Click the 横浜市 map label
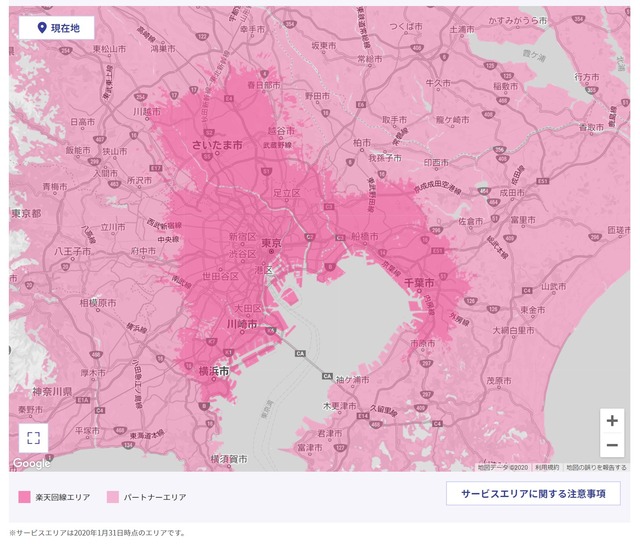The height and width of the screenshot is (544, 640). pos(214,371)
